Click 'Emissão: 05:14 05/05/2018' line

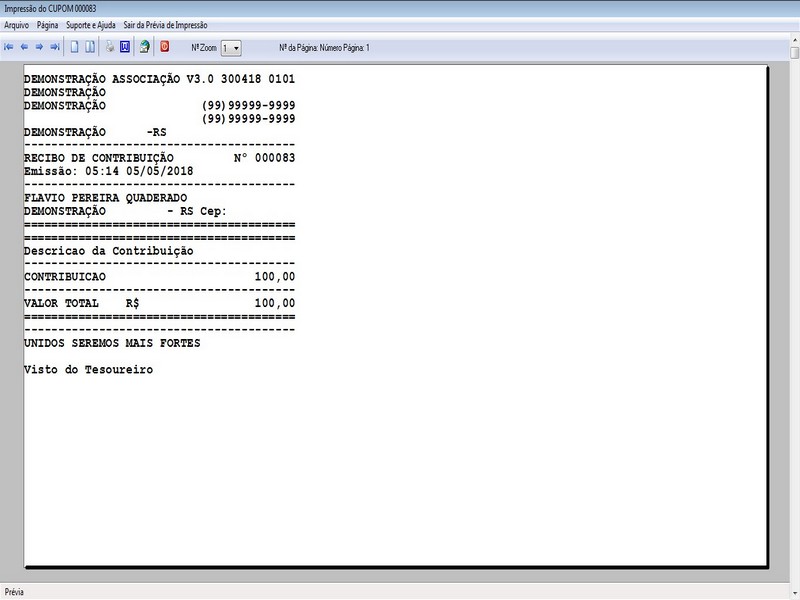point(109,171)
